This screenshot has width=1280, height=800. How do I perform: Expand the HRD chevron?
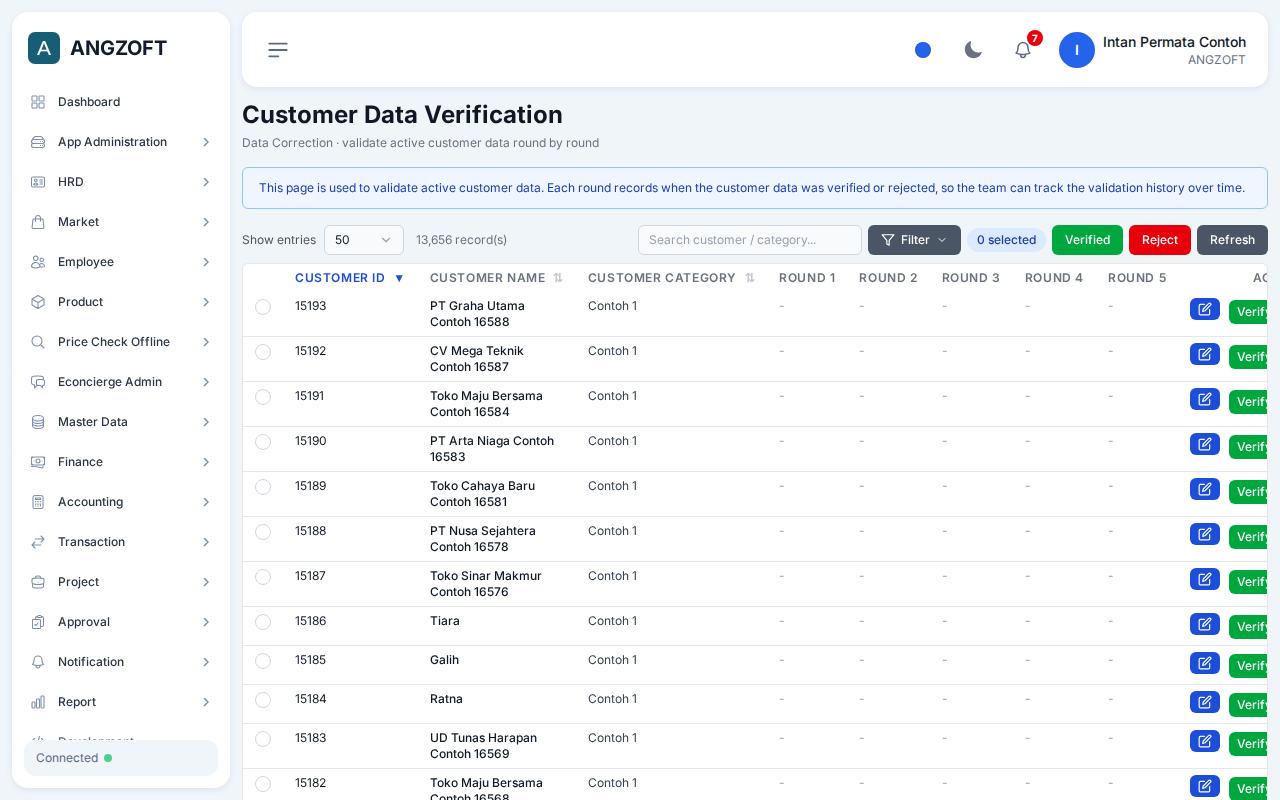point(206,182)
